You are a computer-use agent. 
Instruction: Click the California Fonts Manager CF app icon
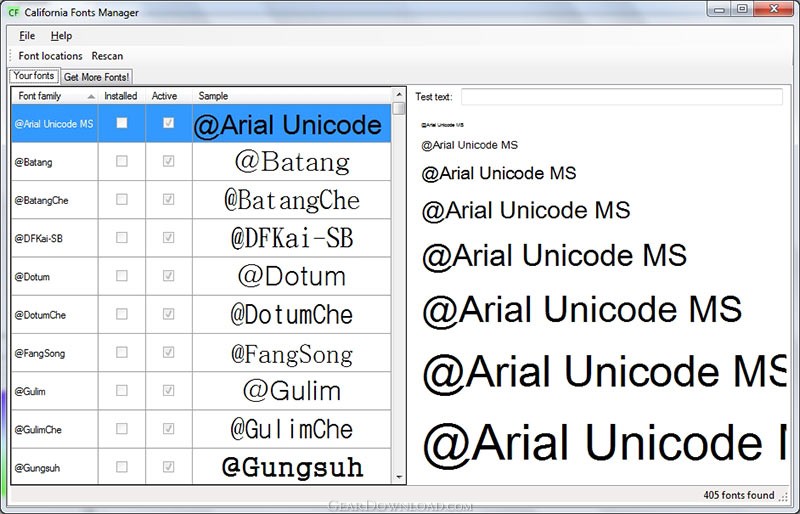click(x=14, y=12)
